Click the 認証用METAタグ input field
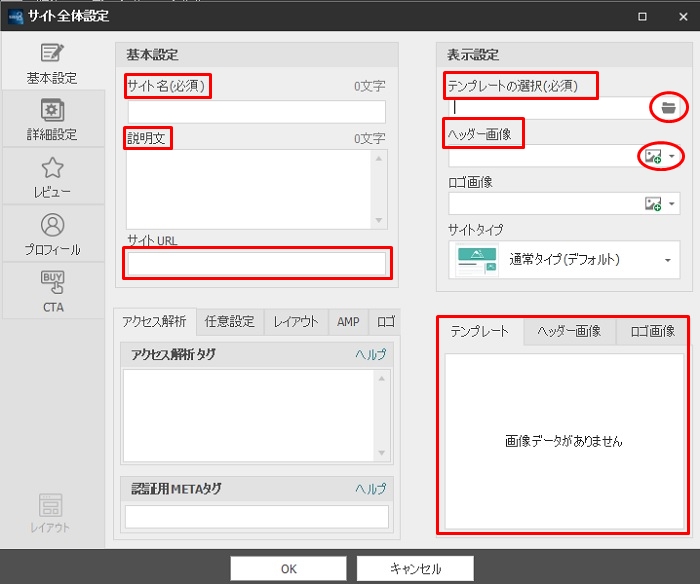Image resolution: width=700 pixels, height=584 pixels. (257, 517)
